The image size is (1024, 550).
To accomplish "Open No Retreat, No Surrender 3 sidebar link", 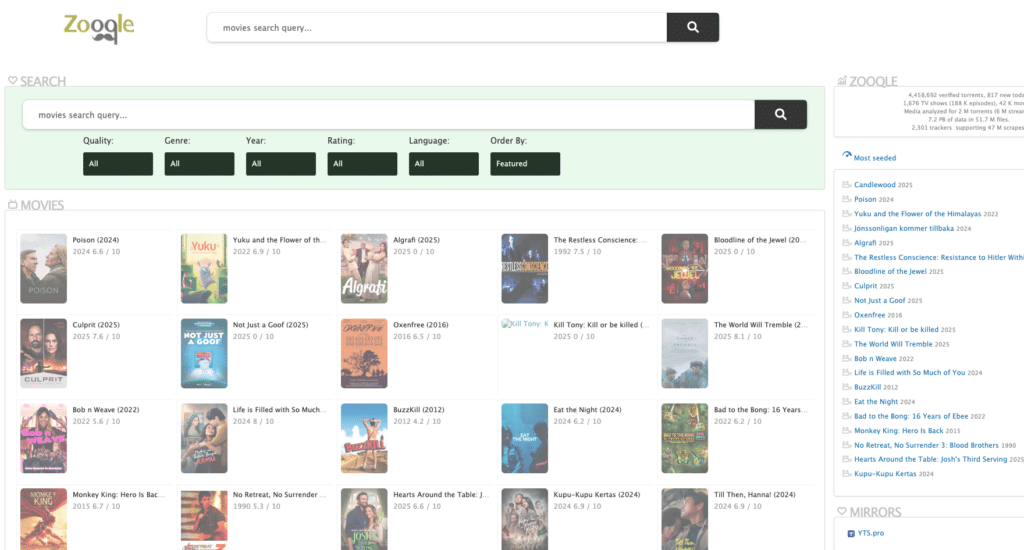I will point(926,445).
